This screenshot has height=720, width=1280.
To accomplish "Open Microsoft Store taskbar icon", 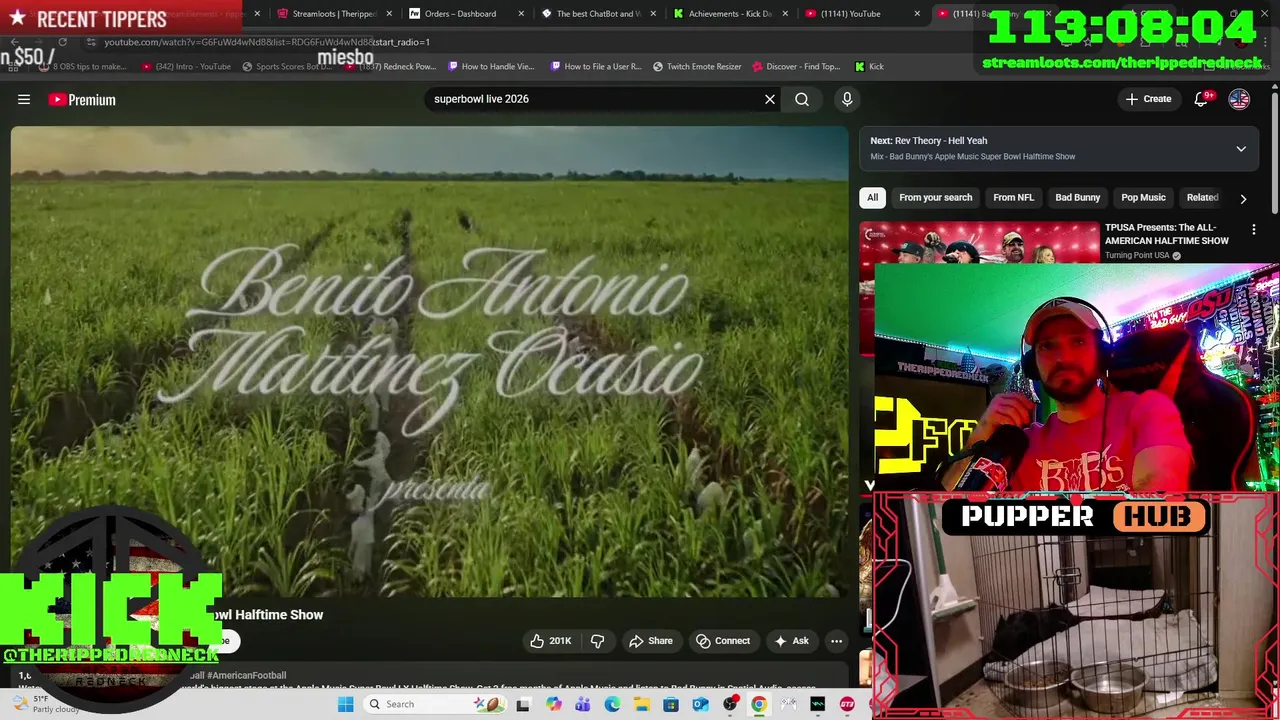I will pos(671,704).
